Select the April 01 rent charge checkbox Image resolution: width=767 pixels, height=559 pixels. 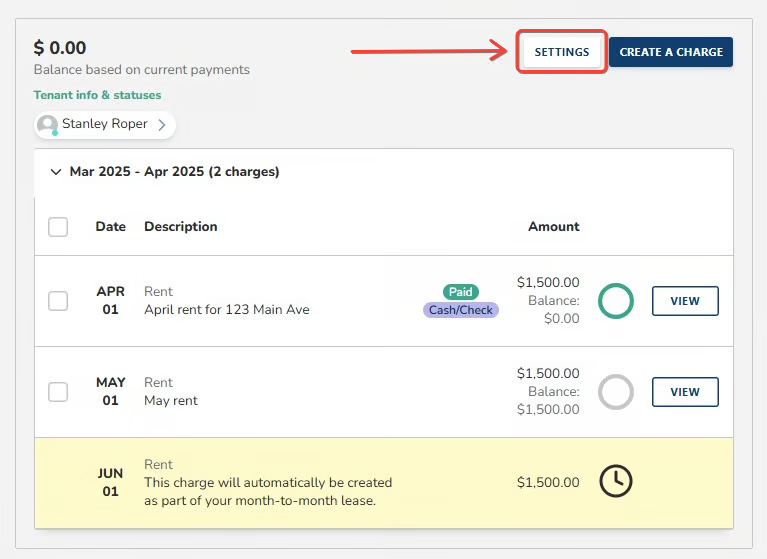click(x=58, y=301)
